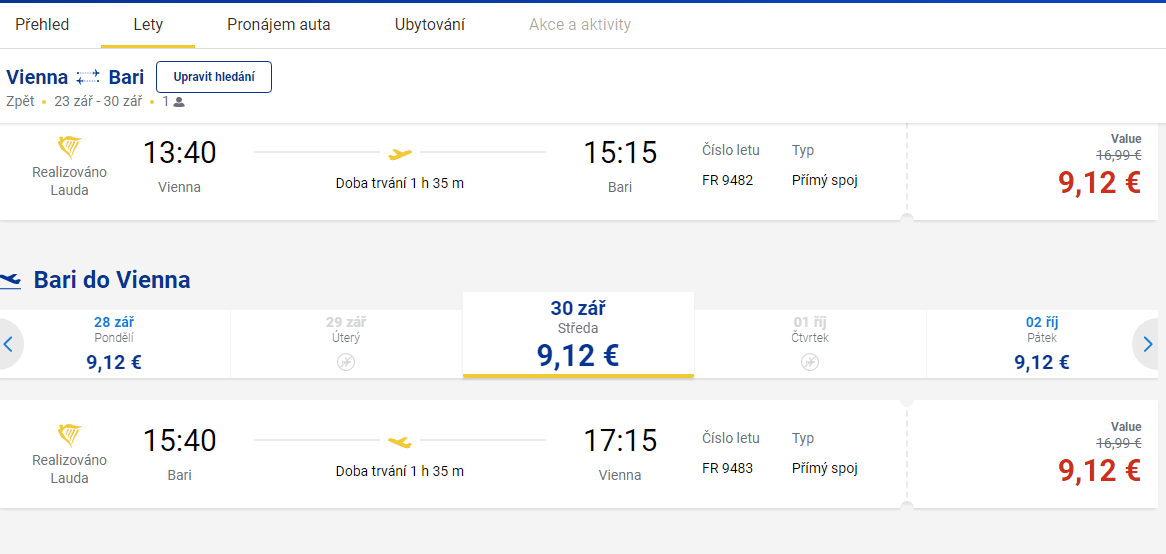Click the plane icon on Bari to Vienna flight
This screenshot has width=1166, height=554.
point(400,442)
